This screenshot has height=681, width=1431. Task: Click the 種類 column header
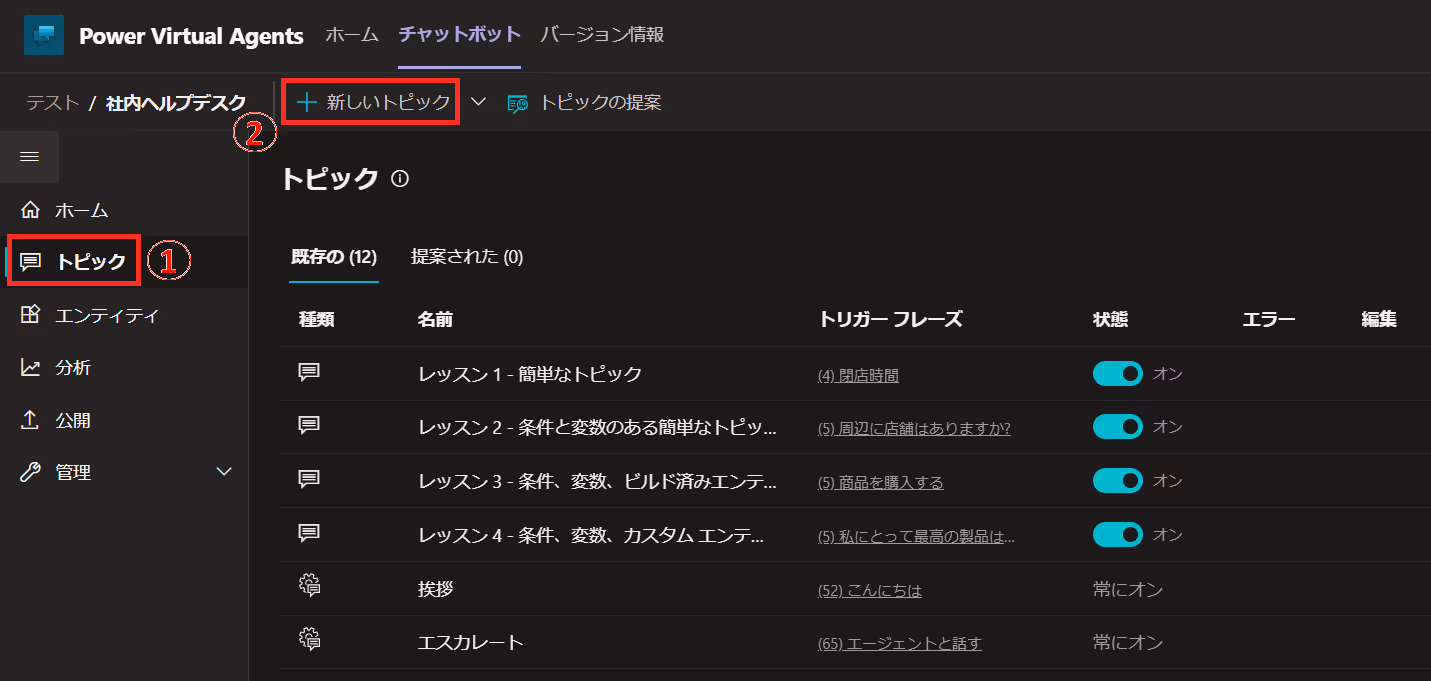[x=316, y=319]
